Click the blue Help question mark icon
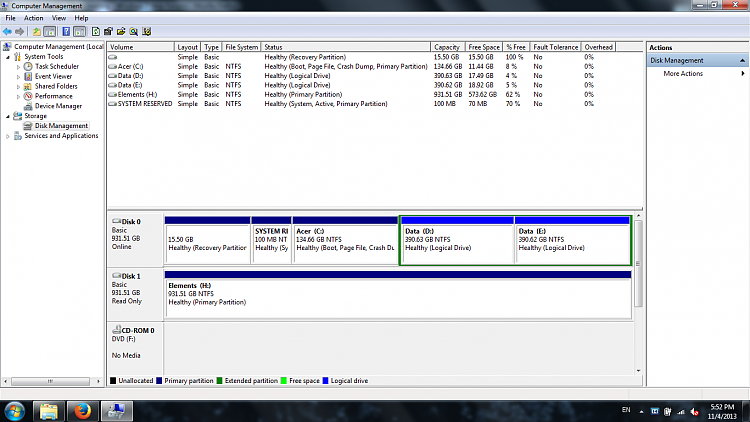Screen dimensions: 750x422 (x=66, y=32)
